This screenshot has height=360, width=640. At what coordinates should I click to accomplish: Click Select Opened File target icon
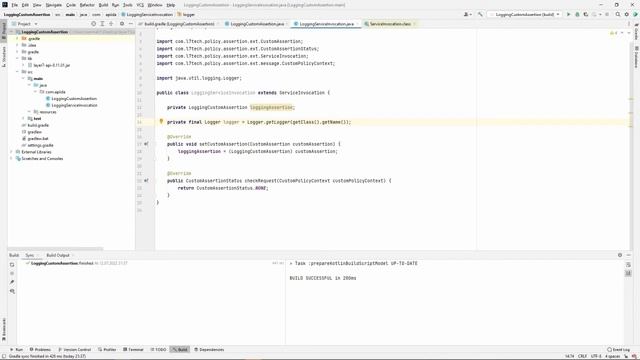click(93, 24)
